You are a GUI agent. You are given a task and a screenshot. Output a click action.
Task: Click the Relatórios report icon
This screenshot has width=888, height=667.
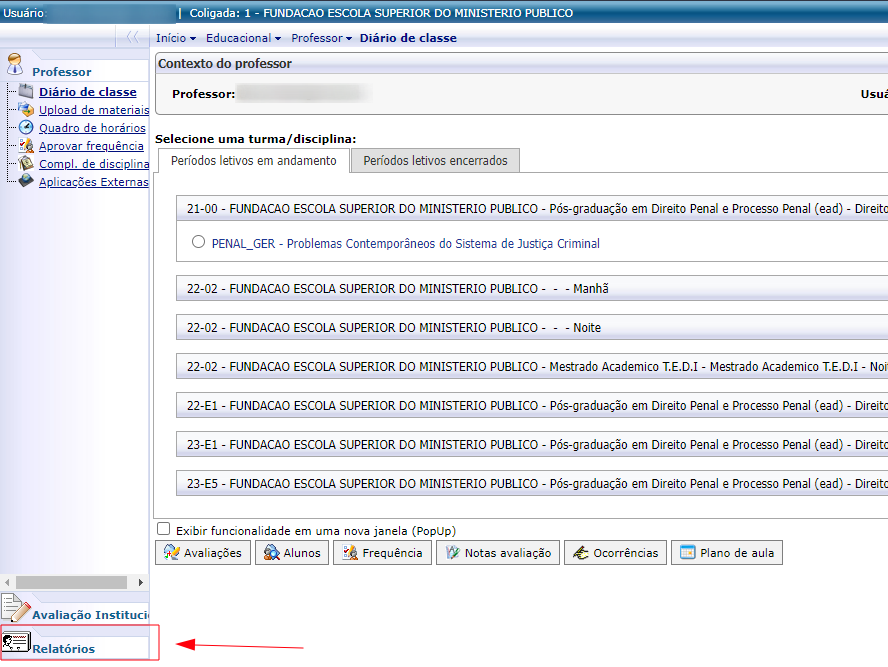pos(16,642)
